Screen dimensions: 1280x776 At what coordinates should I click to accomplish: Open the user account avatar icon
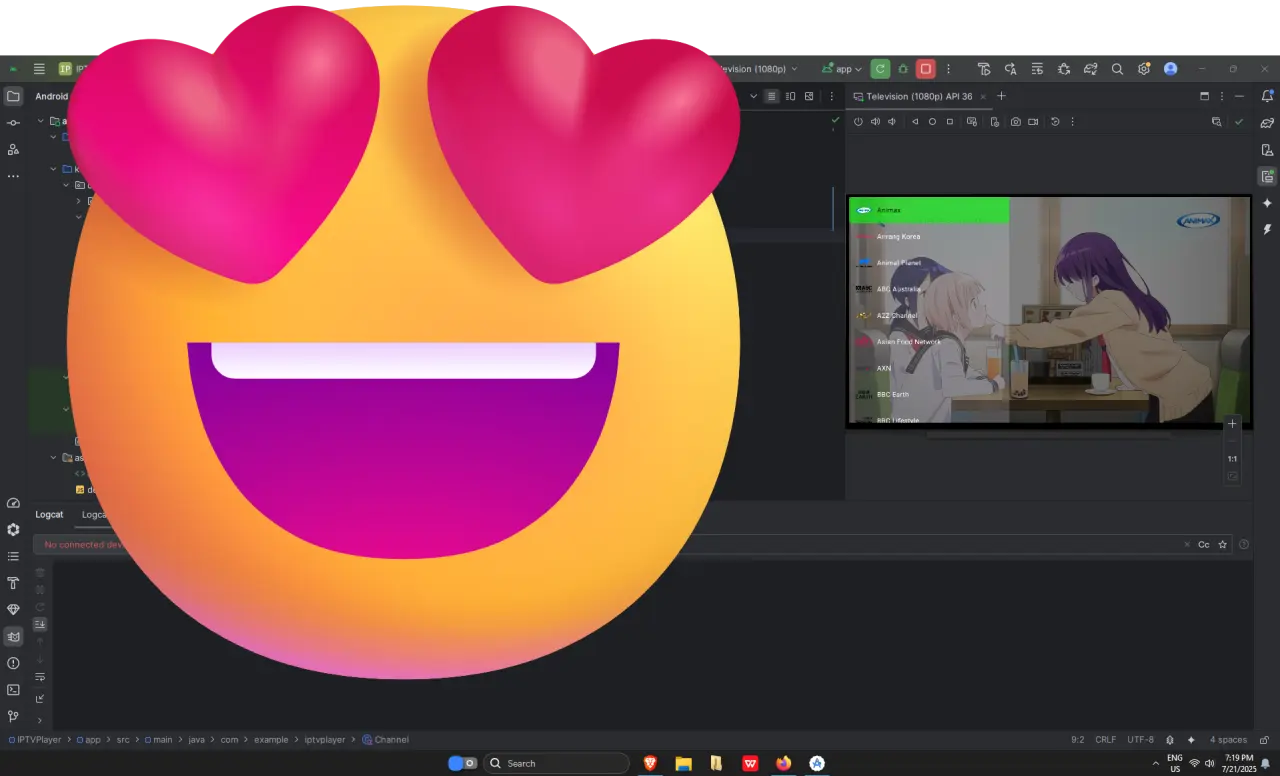coord(1171,69)
